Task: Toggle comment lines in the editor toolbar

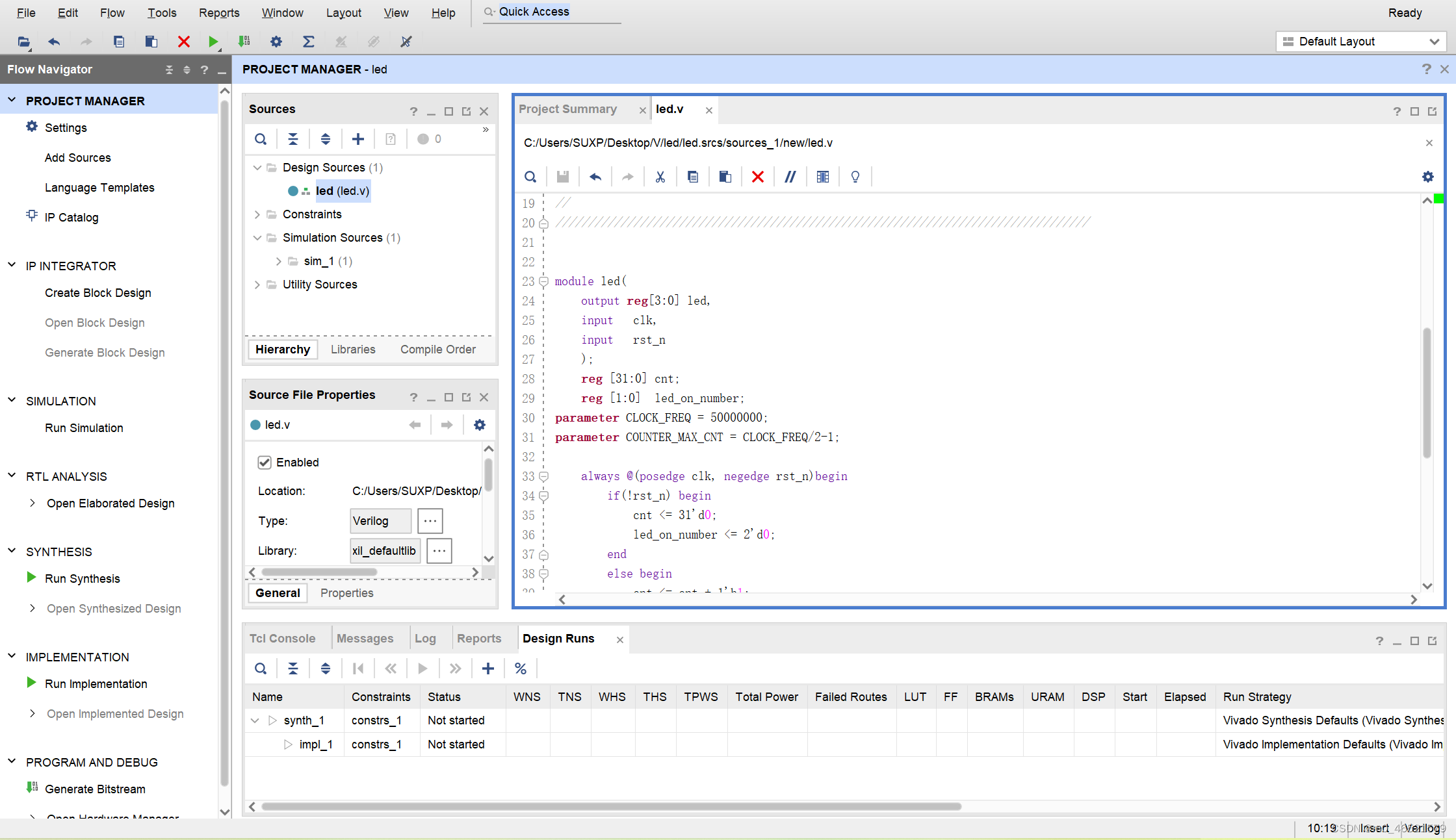Action: tap(790, 177)
